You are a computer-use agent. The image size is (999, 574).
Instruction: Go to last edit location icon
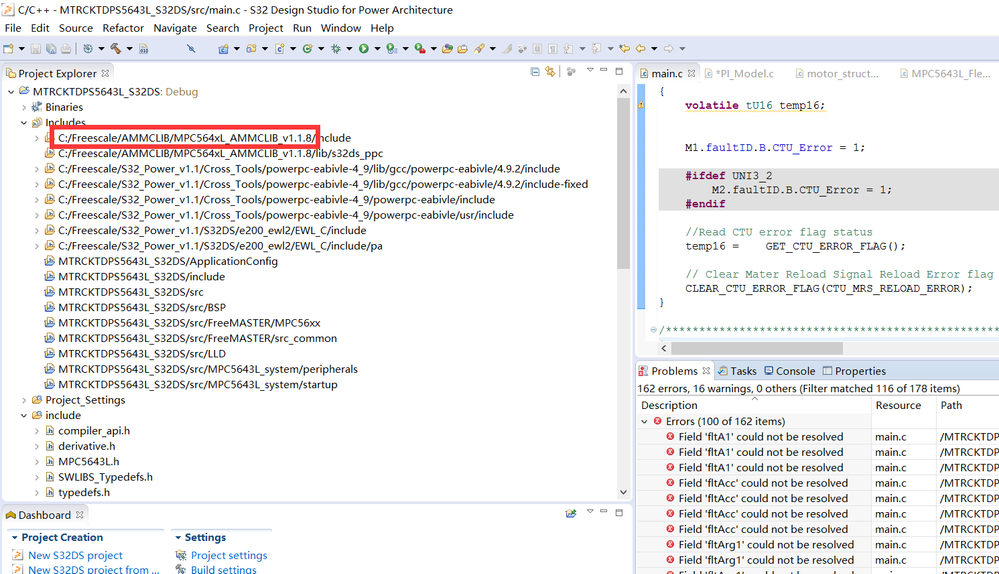click(624, 48)
